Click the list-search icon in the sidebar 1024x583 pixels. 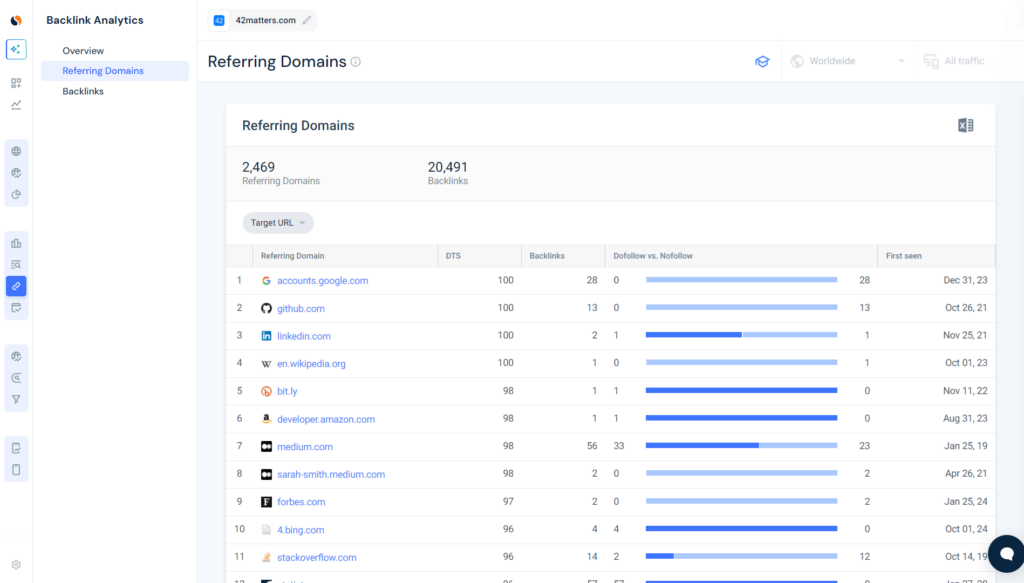tap(15, 263)
